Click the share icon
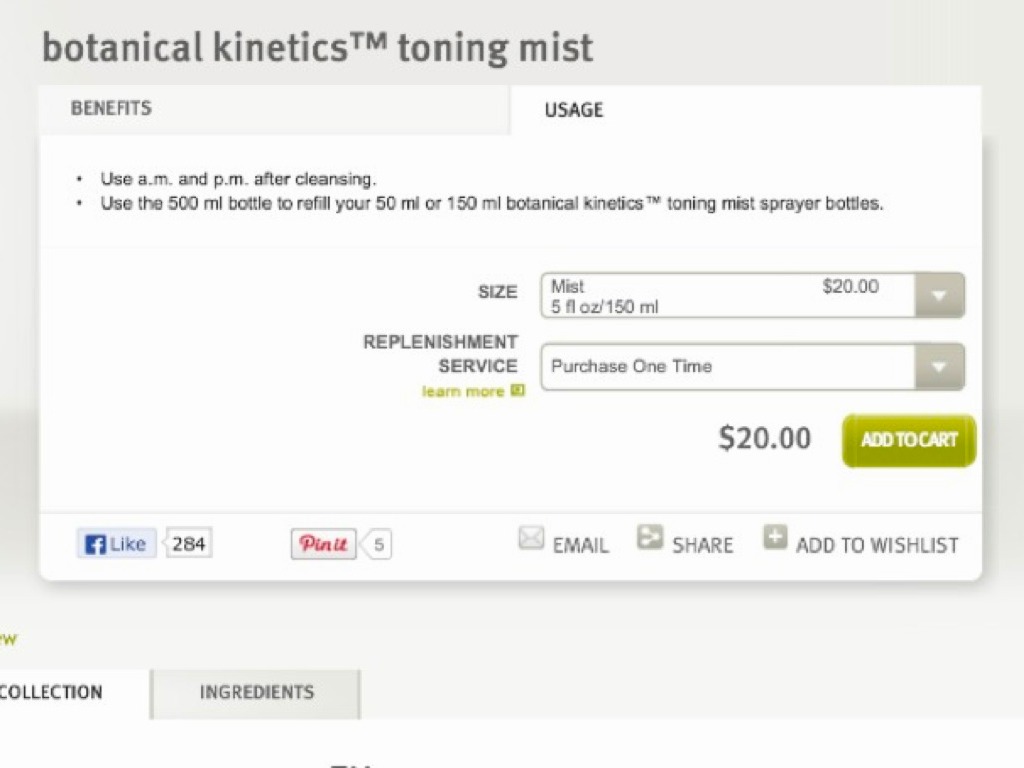The image size is (1024, 768). 650,539
